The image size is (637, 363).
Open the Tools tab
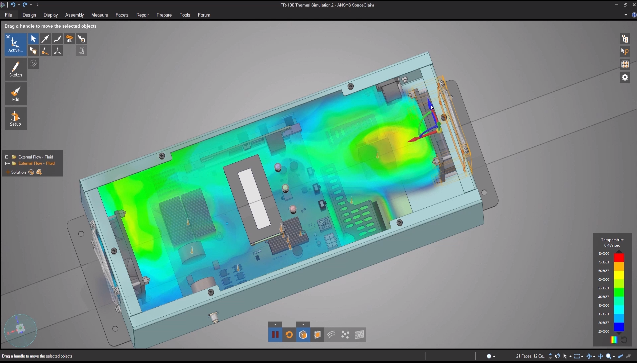click(x=185, y=15)
